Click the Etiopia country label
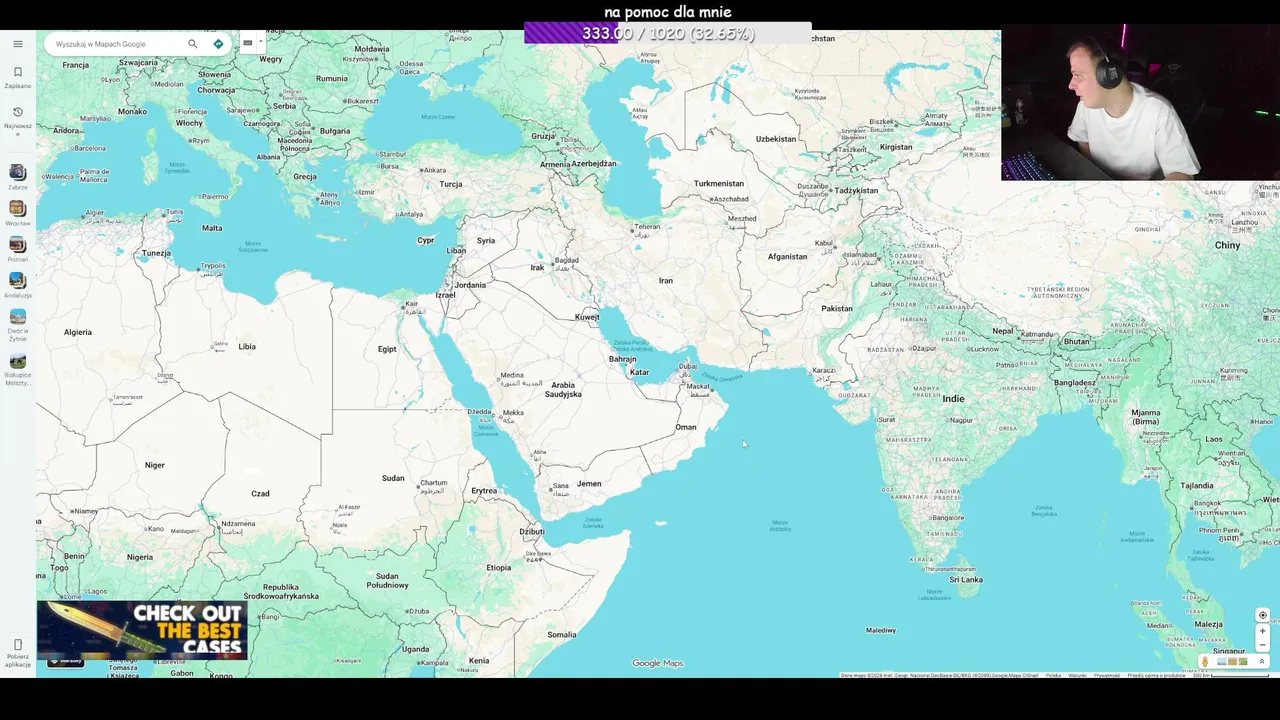This screenshot has width=1280, height=720. [x=498, y=567]
